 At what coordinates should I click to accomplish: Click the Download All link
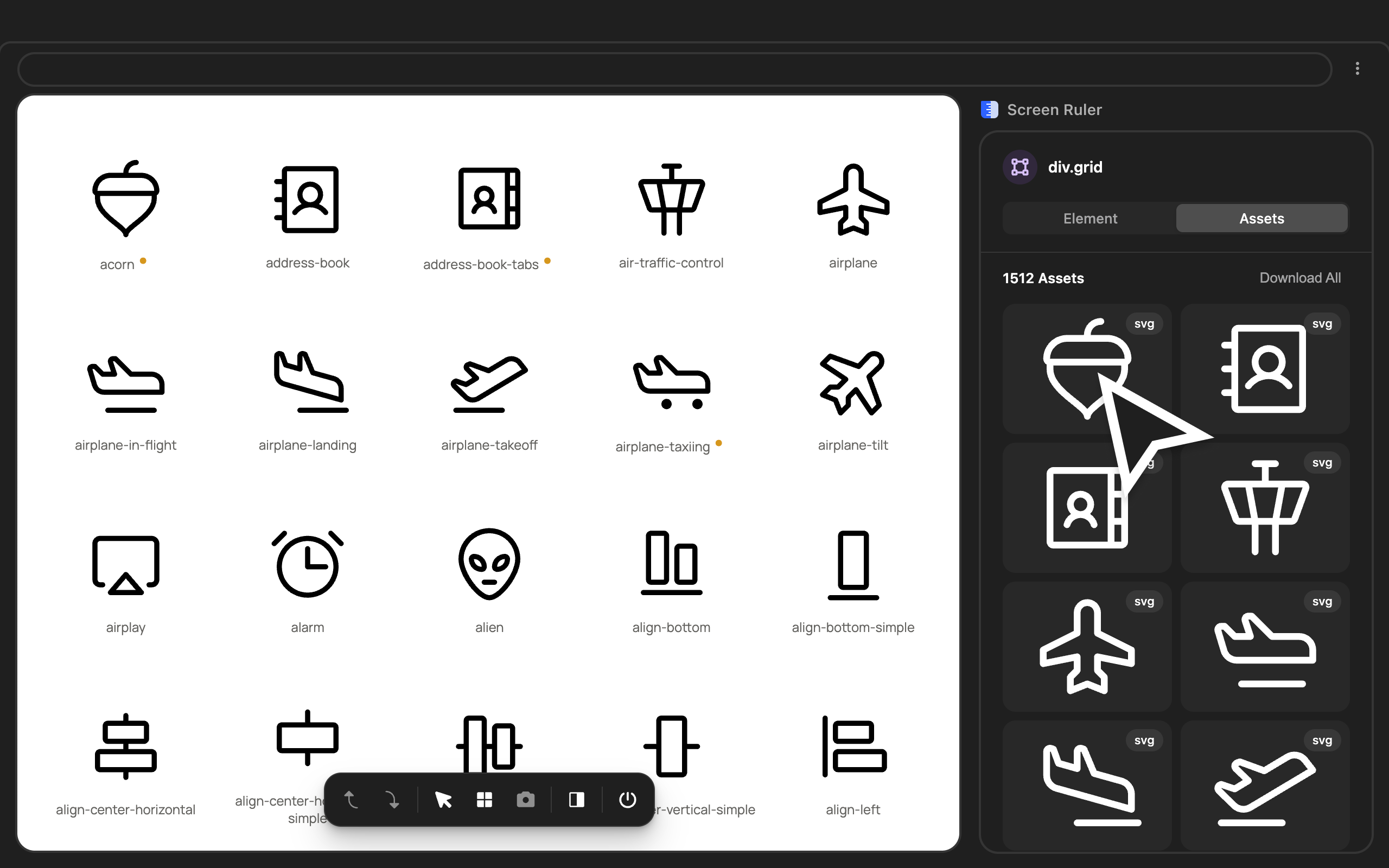(1299, 278)
